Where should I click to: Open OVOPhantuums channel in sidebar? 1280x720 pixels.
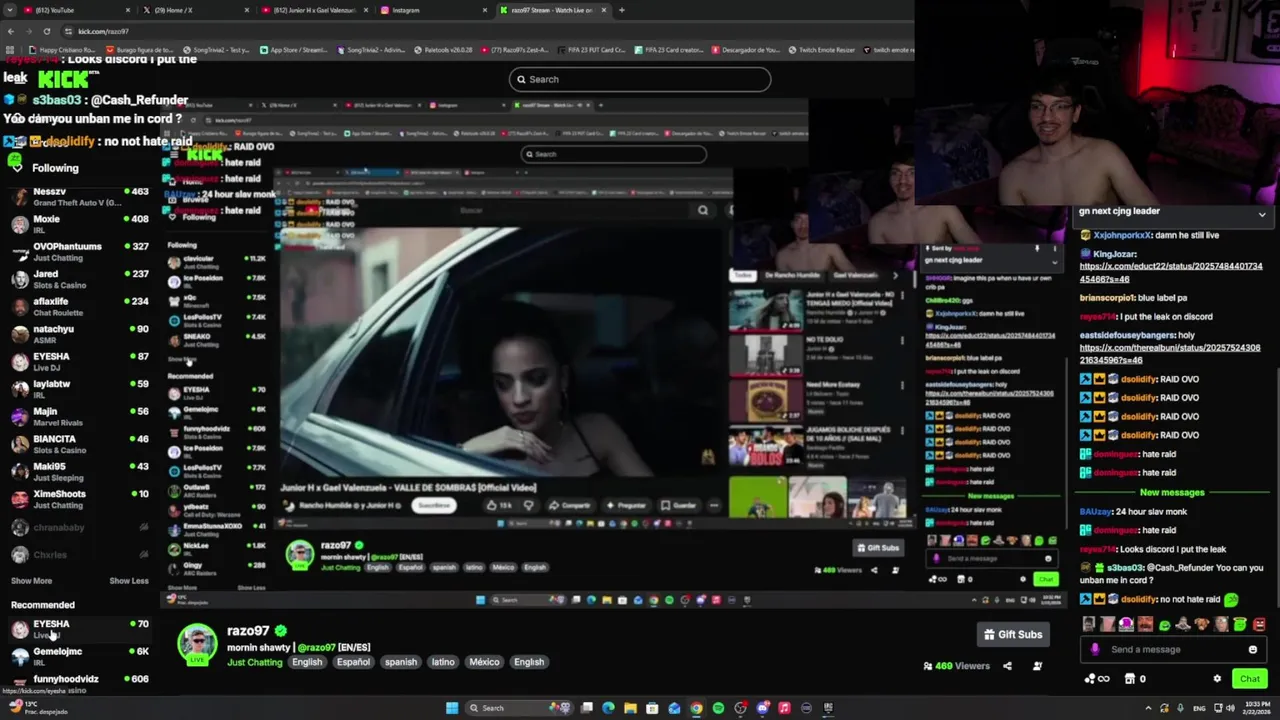80,251
